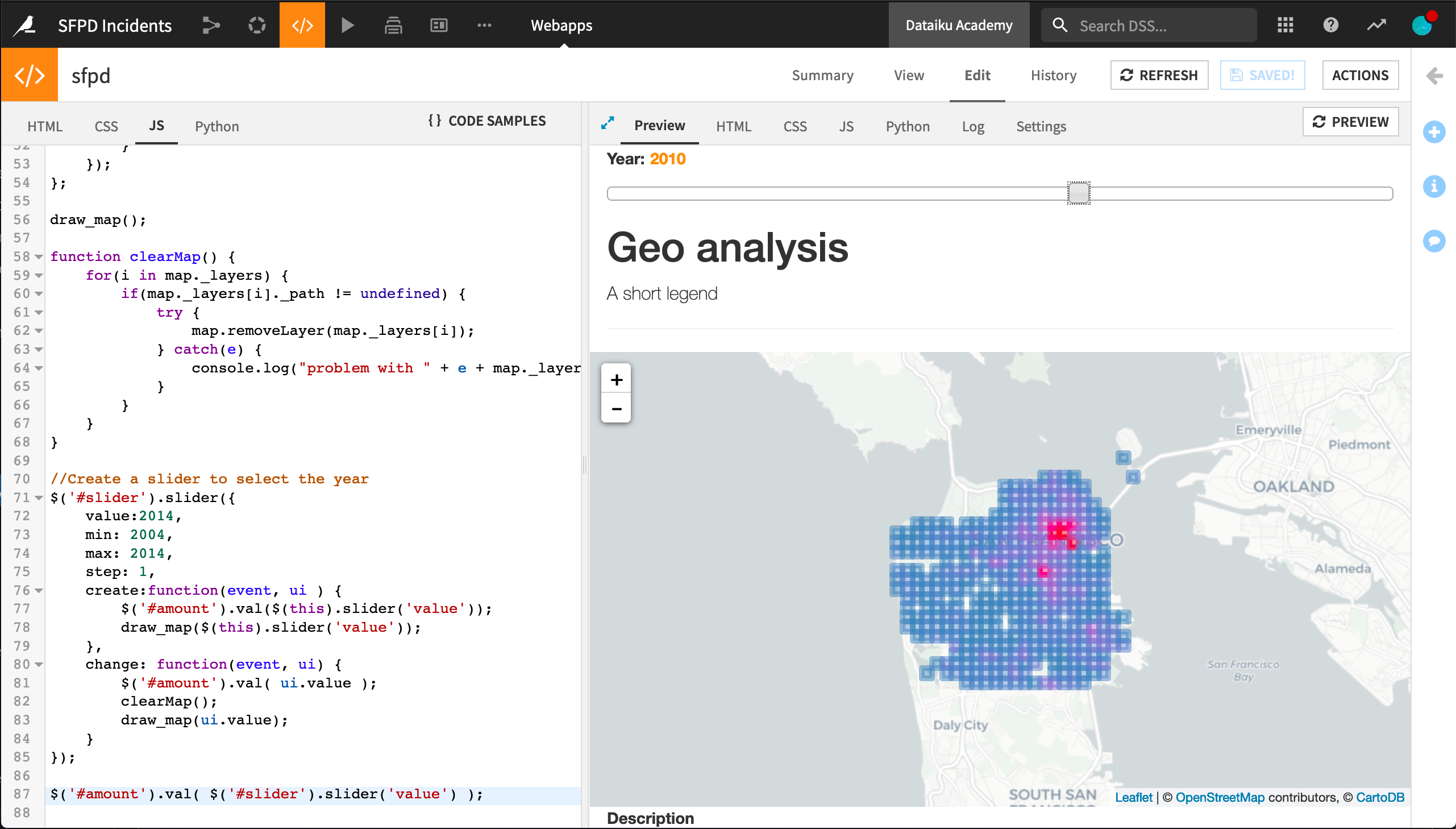
Task: Open the stacked print-style nav icon
Action: (393, 25)
